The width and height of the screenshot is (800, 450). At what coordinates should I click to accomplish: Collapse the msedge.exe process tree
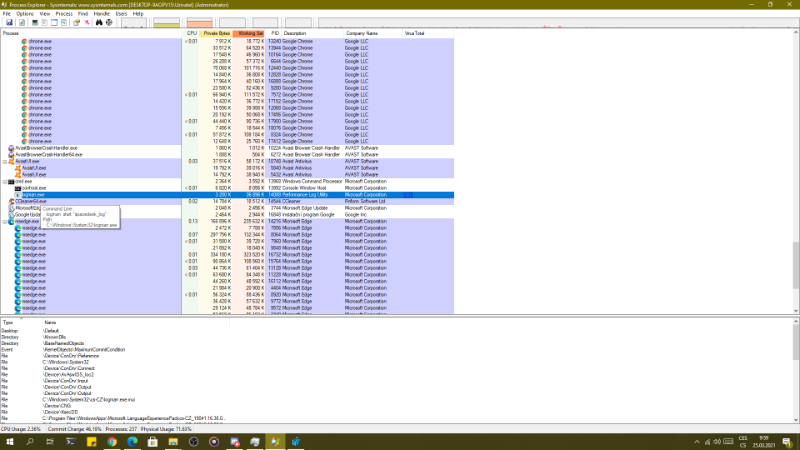tap(5, 221)
